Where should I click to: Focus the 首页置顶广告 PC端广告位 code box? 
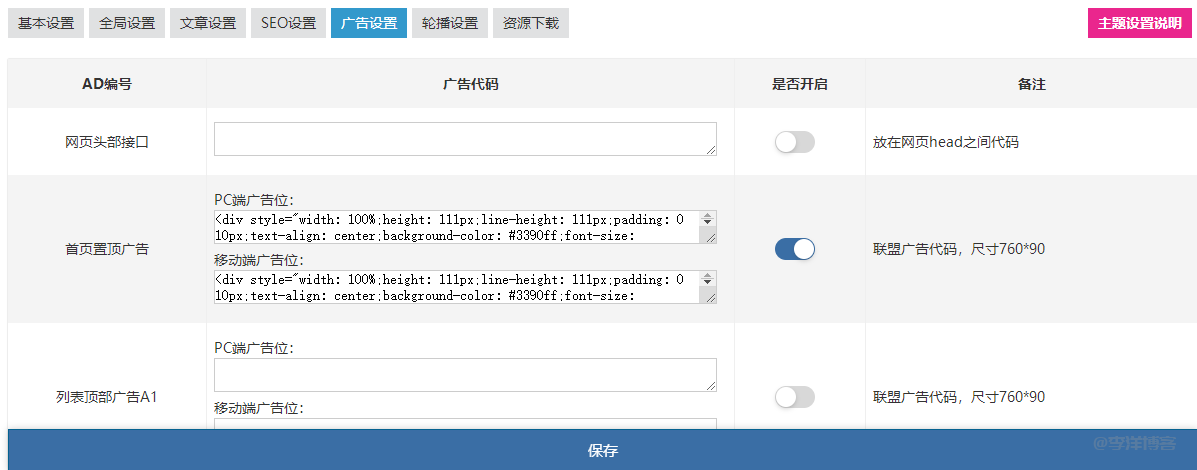click(457, 227)
